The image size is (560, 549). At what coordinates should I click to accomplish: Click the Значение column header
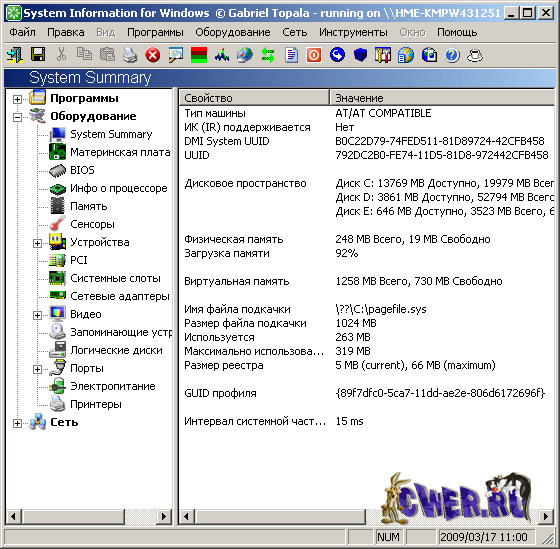click(442, 98)
